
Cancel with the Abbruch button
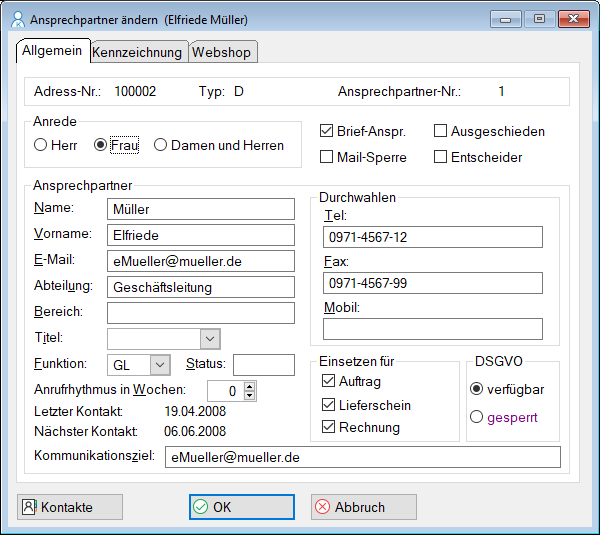coord(363,507)
